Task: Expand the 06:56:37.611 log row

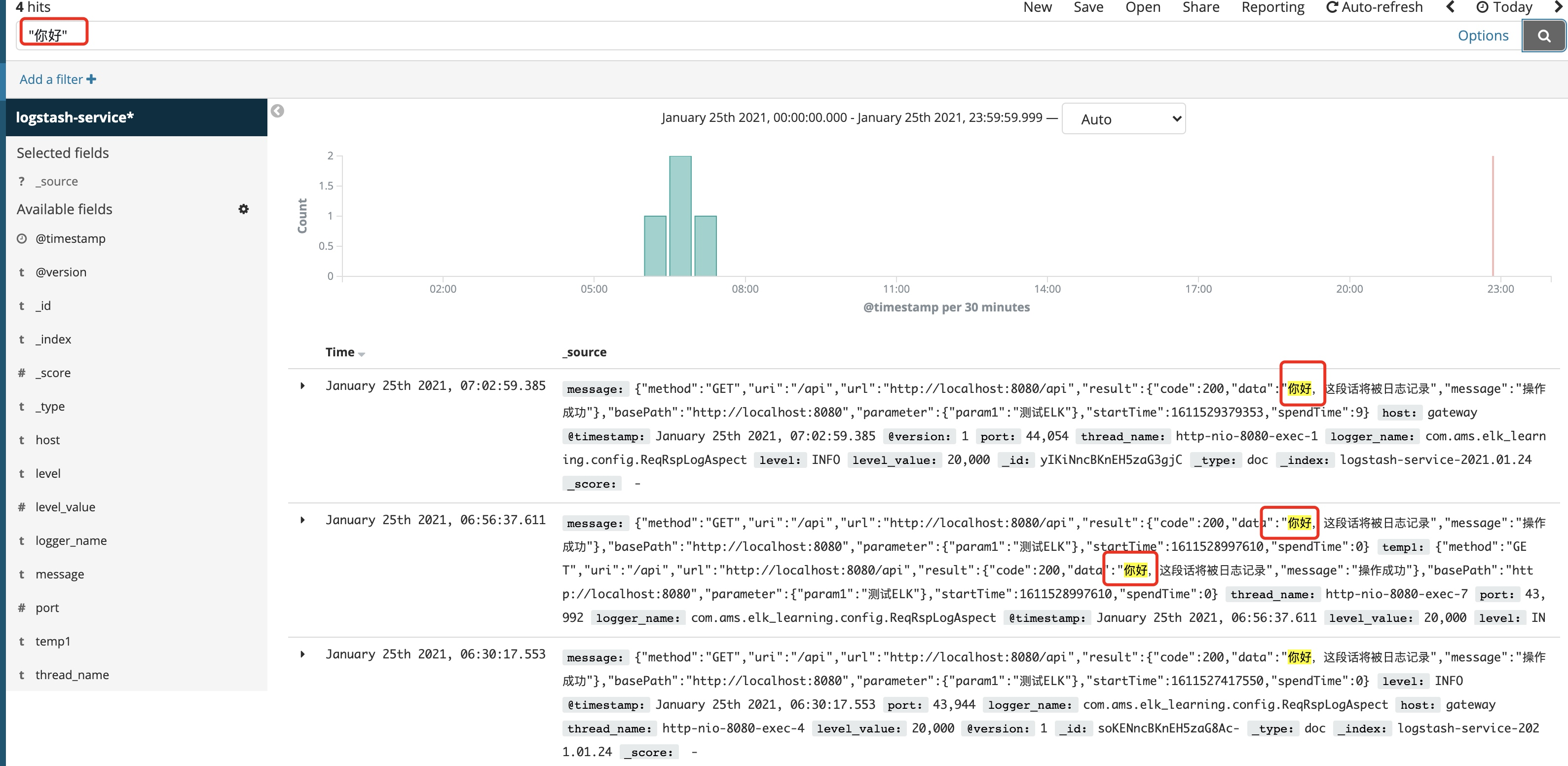Action: point(302,520)
